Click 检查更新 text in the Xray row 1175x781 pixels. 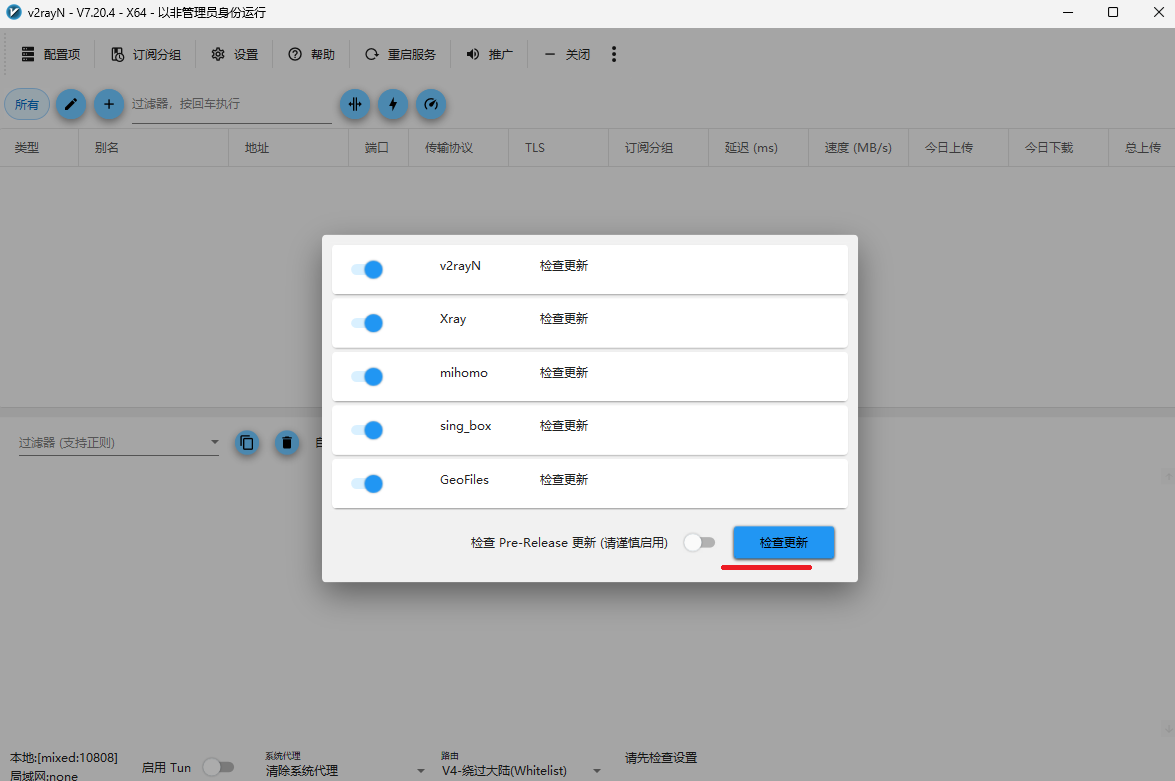(x=564, y=319)
